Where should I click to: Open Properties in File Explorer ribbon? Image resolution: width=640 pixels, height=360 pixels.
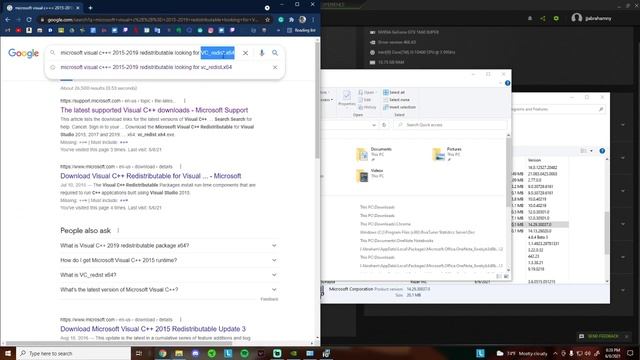click(347, 98)
